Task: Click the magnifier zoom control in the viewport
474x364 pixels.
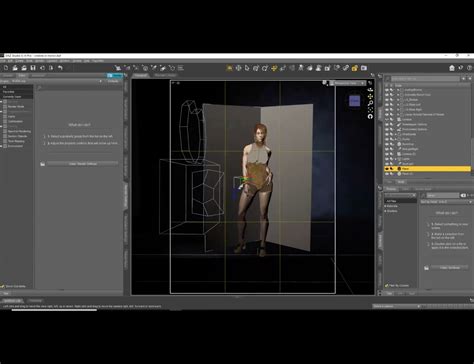Action: tap(370, 103)
